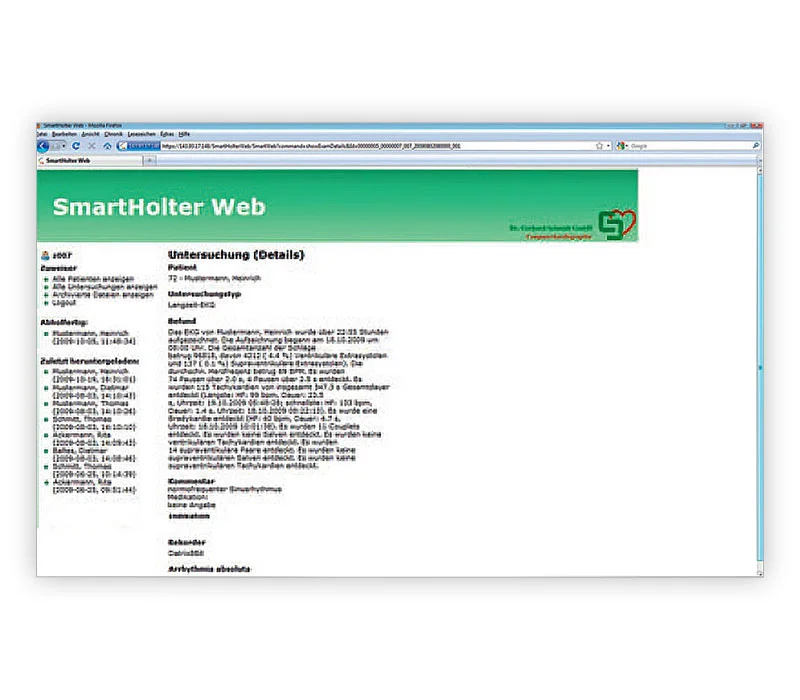Open the Chronik menu

(x=113, y=134)
